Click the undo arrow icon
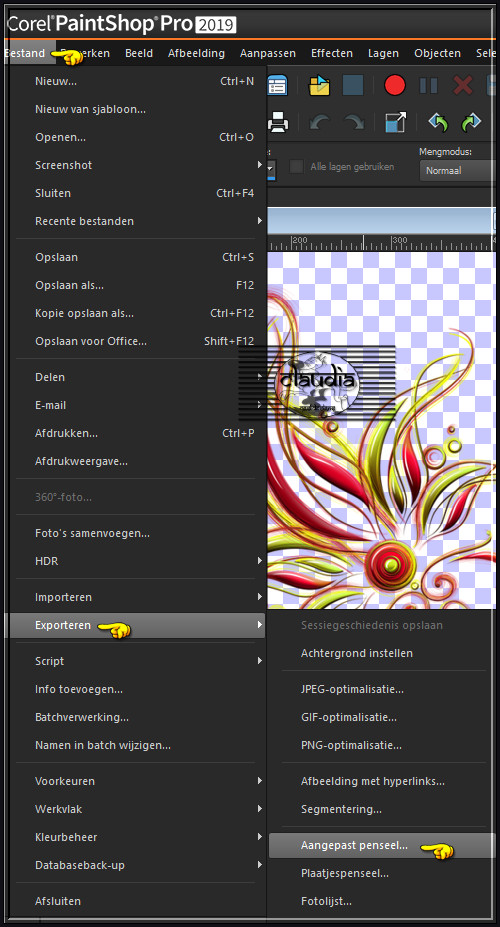The width and height of the screenshot is (500, 927). 320,123
